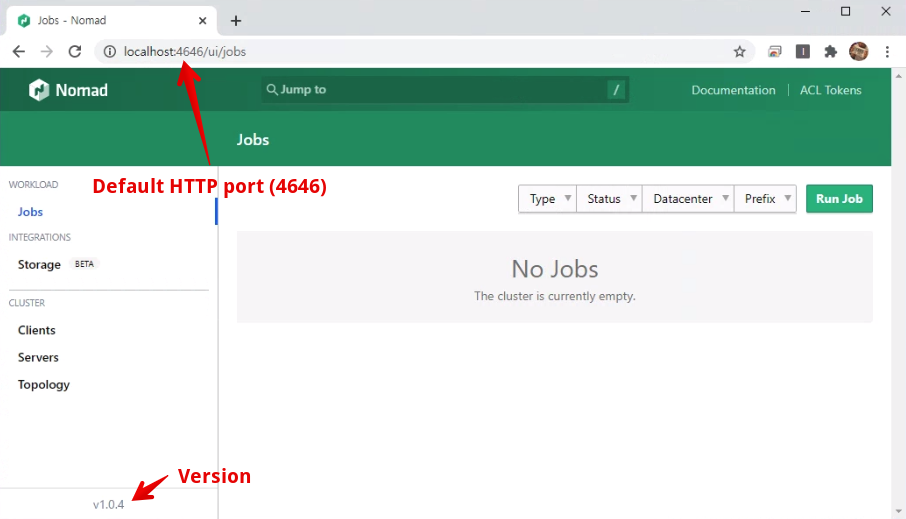Minimize the Chrome window

point(805,12)
